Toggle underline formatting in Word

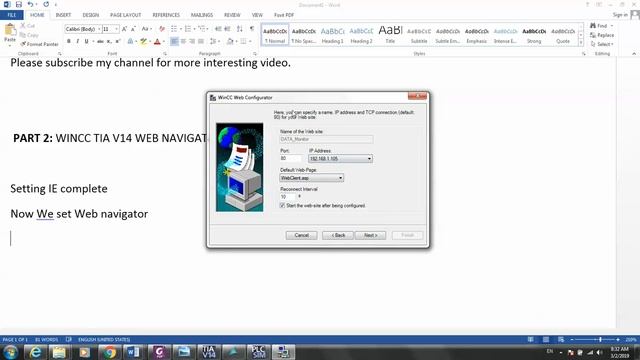coord(87,41)
